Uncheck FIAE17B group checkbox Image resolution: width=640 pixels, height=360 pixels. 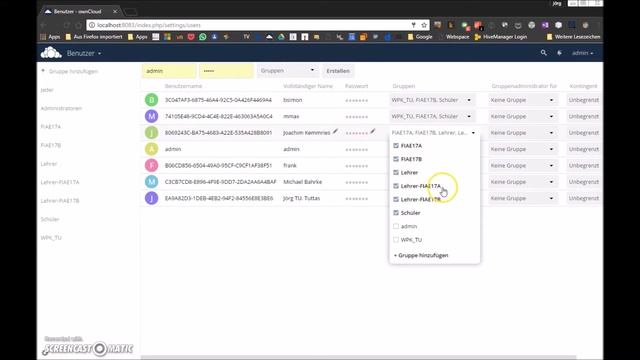pyautogui.click(x=396, y=159)
